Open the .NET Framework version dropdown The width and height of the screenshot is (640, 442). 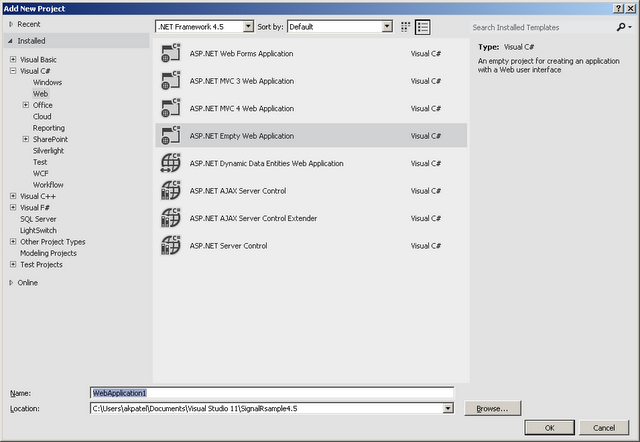tap(248, 27)
